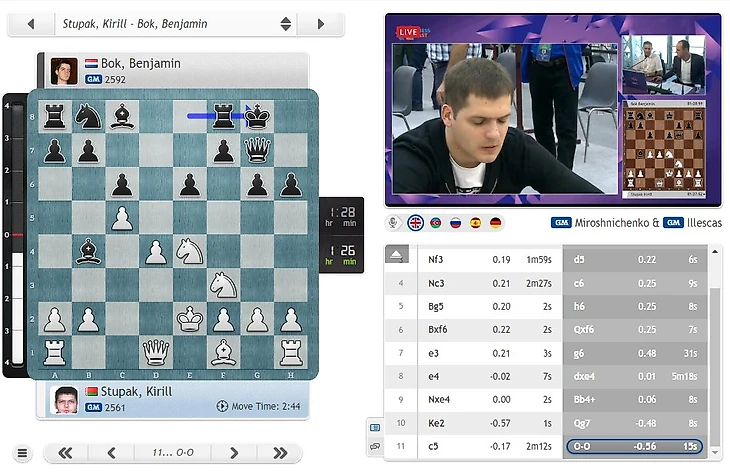Open Stupak, Kirill player profile
Screen dimensions: 730x475
[136, 391]
